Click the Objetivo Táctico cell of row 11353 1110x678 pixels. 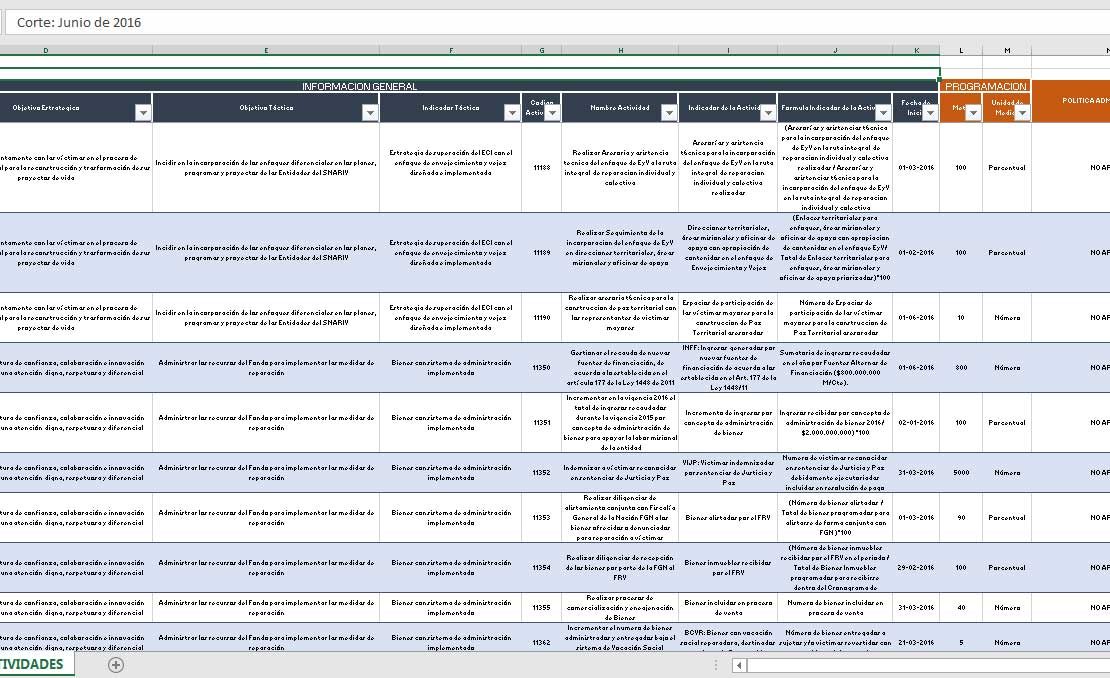(x=266, y=518)
